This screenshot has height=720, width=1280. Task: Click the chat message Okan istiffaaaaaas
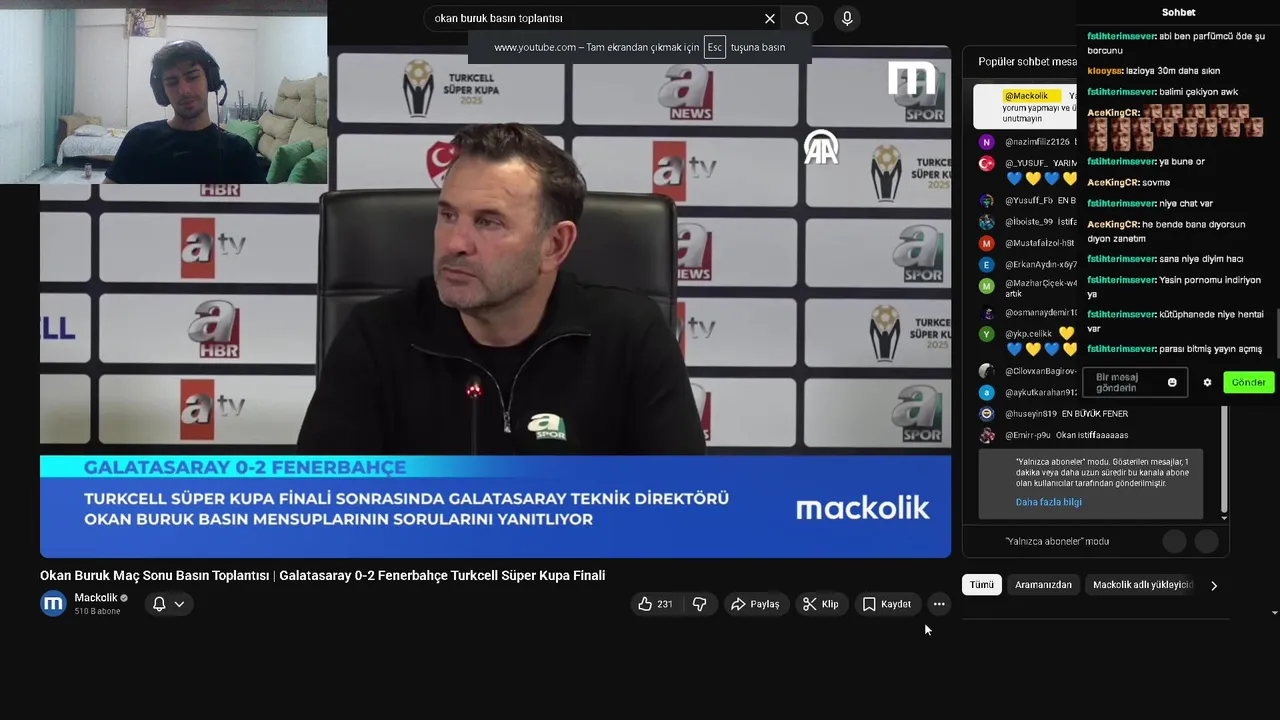(x=1092, y=435)
